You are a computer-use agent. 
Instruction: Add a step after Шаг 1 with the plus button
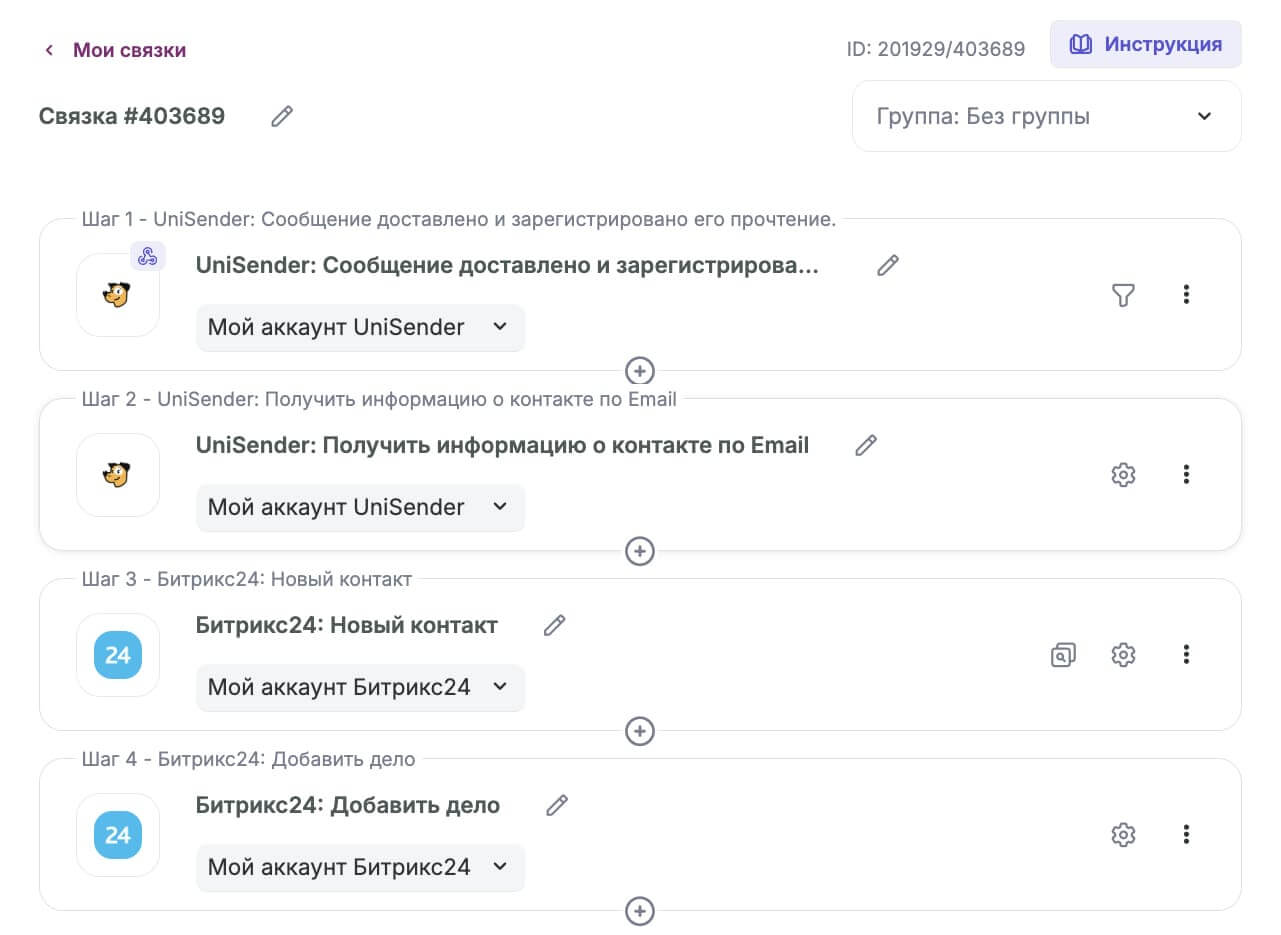(640, 371)
